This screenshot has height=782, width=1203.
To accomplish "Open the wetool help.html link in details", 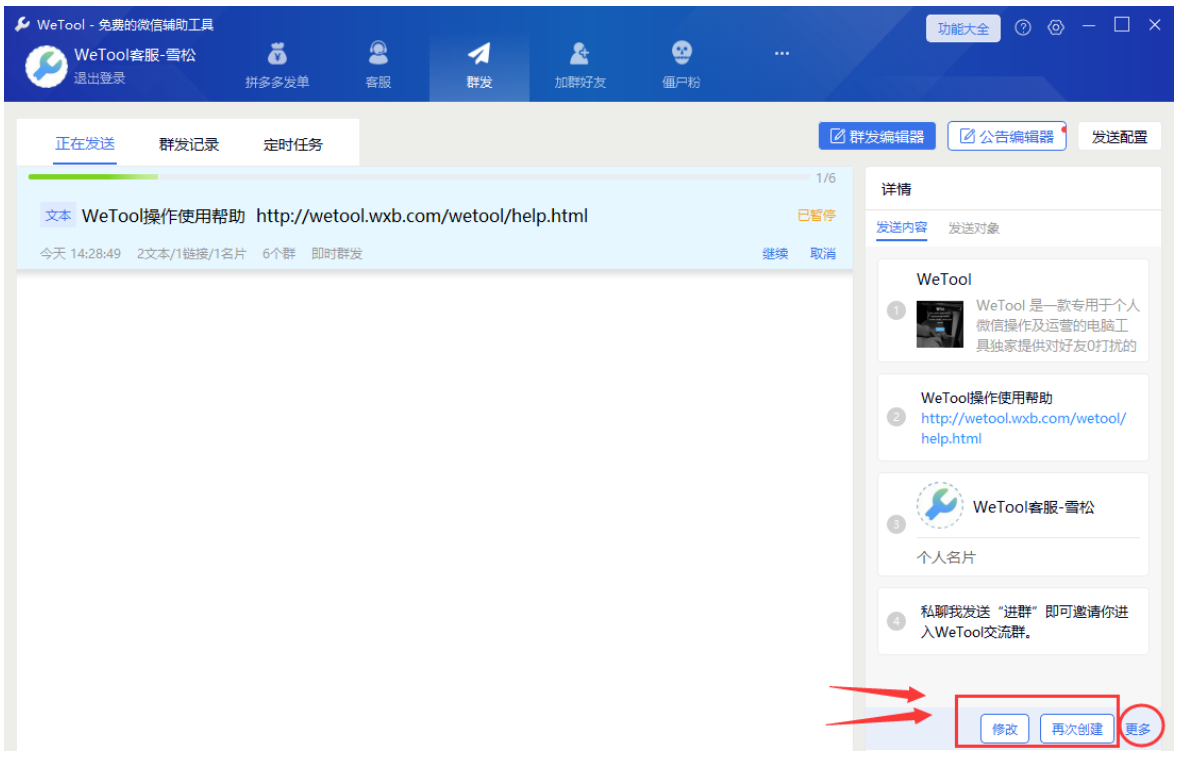I will click(x=1023, y=429).
